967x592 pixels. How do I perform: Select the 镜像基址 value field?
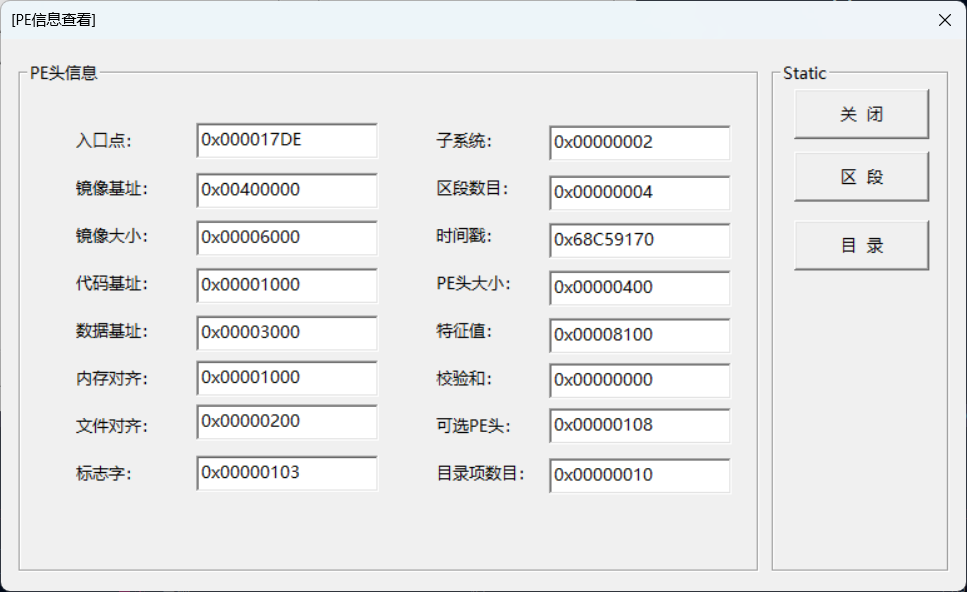[287, 190]
